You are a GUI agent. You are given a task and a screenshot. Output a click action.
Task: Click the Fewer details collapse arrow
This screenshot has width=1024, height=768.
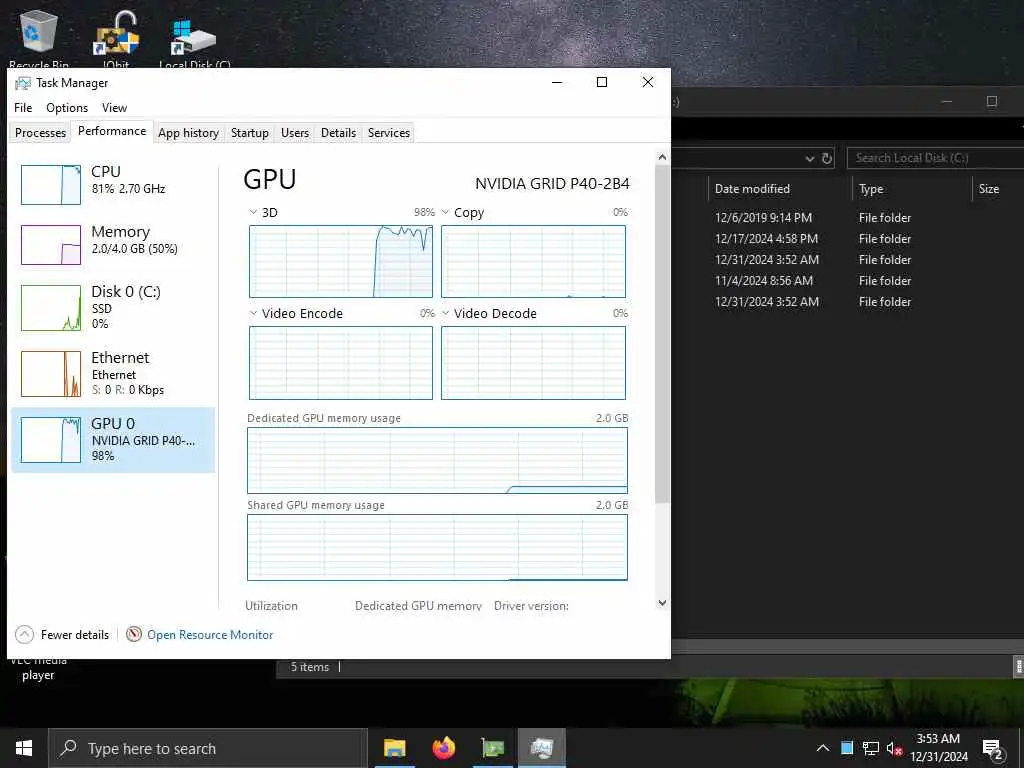(24, 635)
